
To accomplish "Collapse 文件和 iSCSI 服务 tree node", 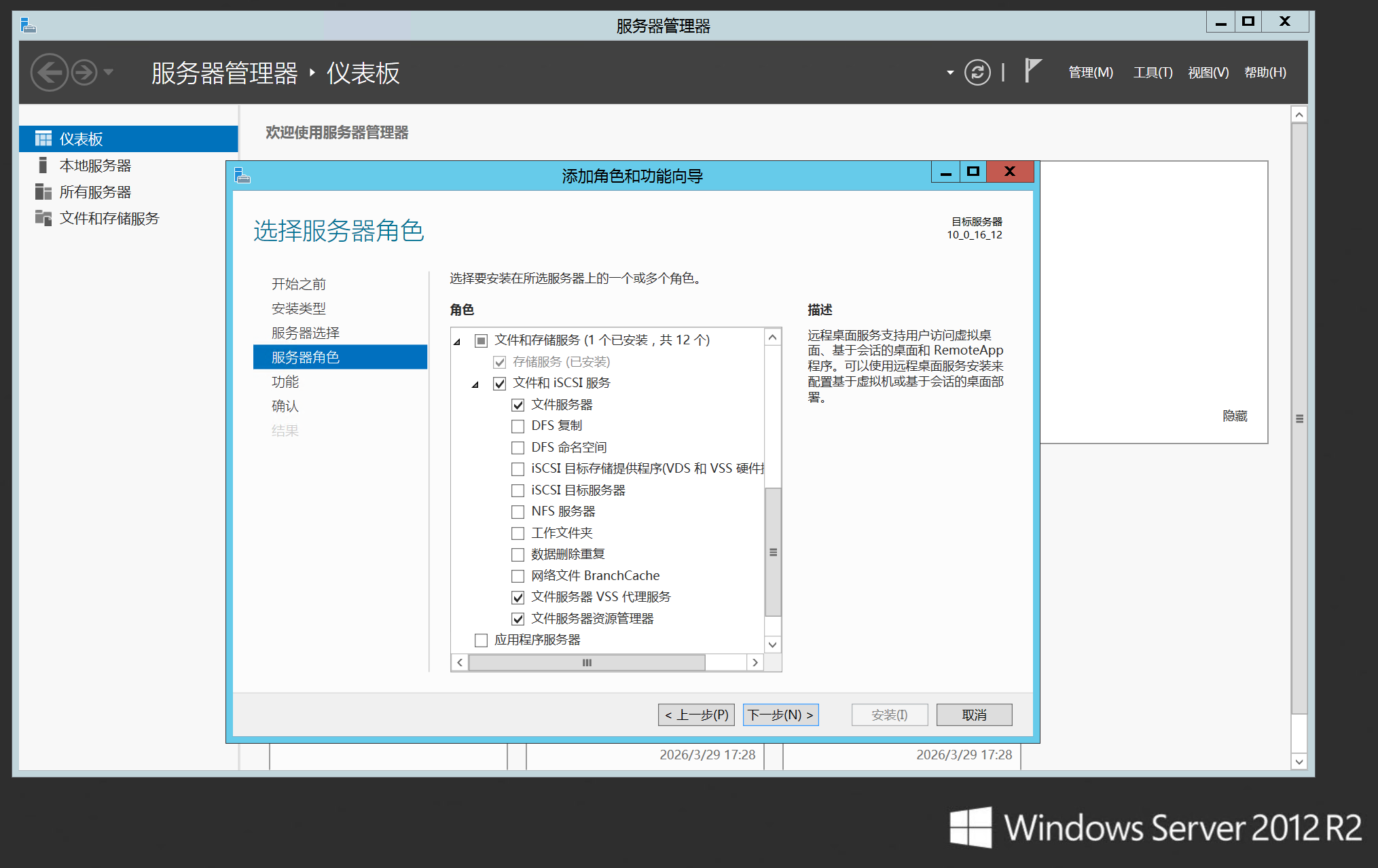I will click(x=476, y=384).
